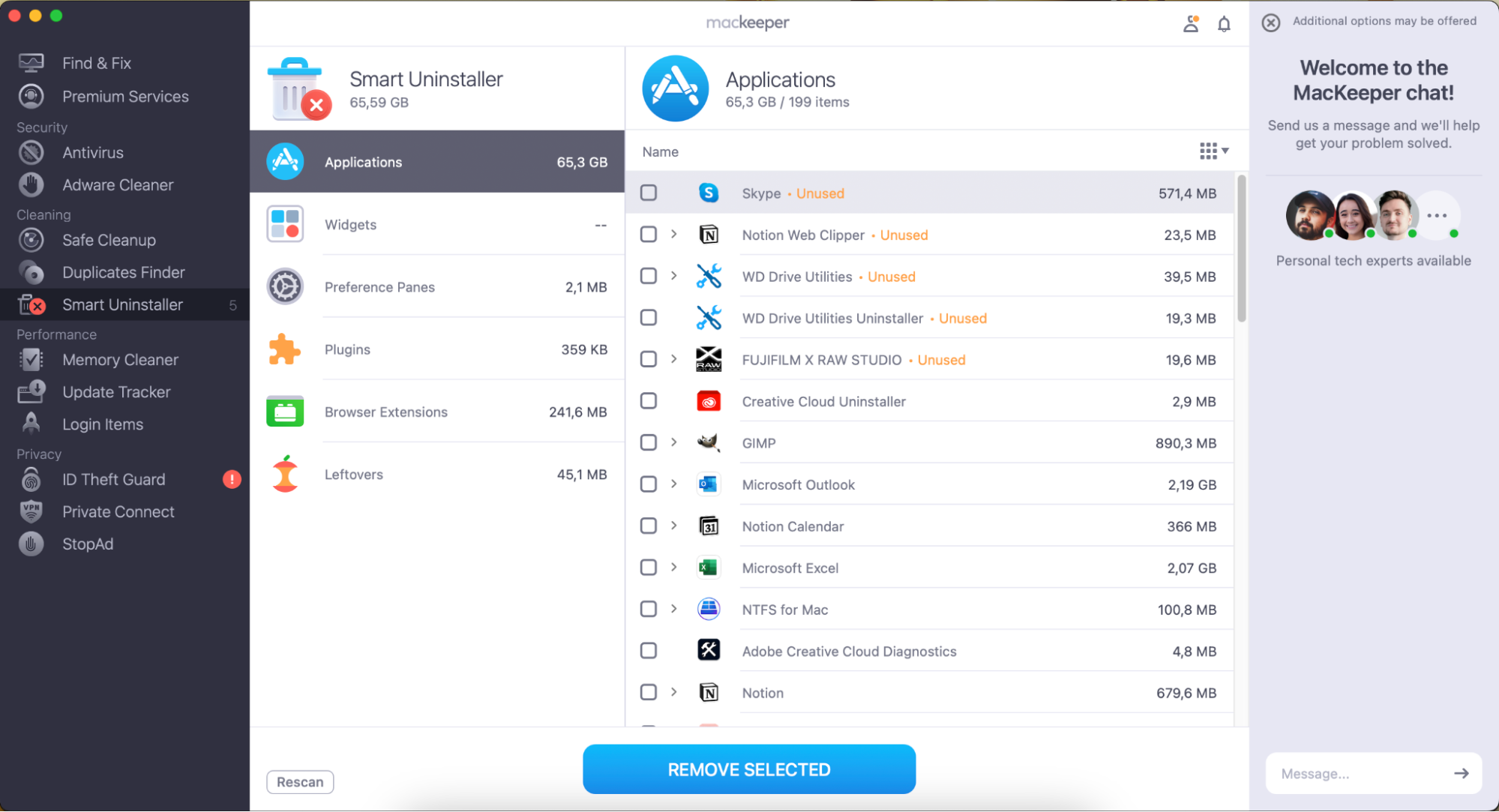Click the ID Theft Guard fingerprint icon
The width and height of the screenshot is (1499, 812).
31,480
